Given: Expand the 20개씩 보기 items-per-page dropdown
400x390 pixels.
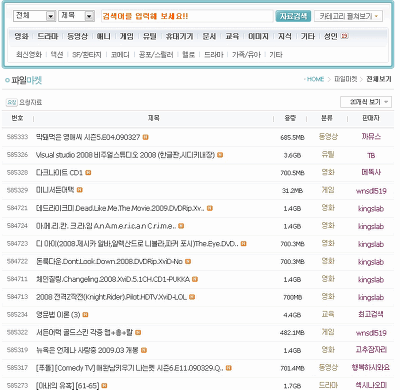Looking at the screenshot, I should [x=366, y=102].
